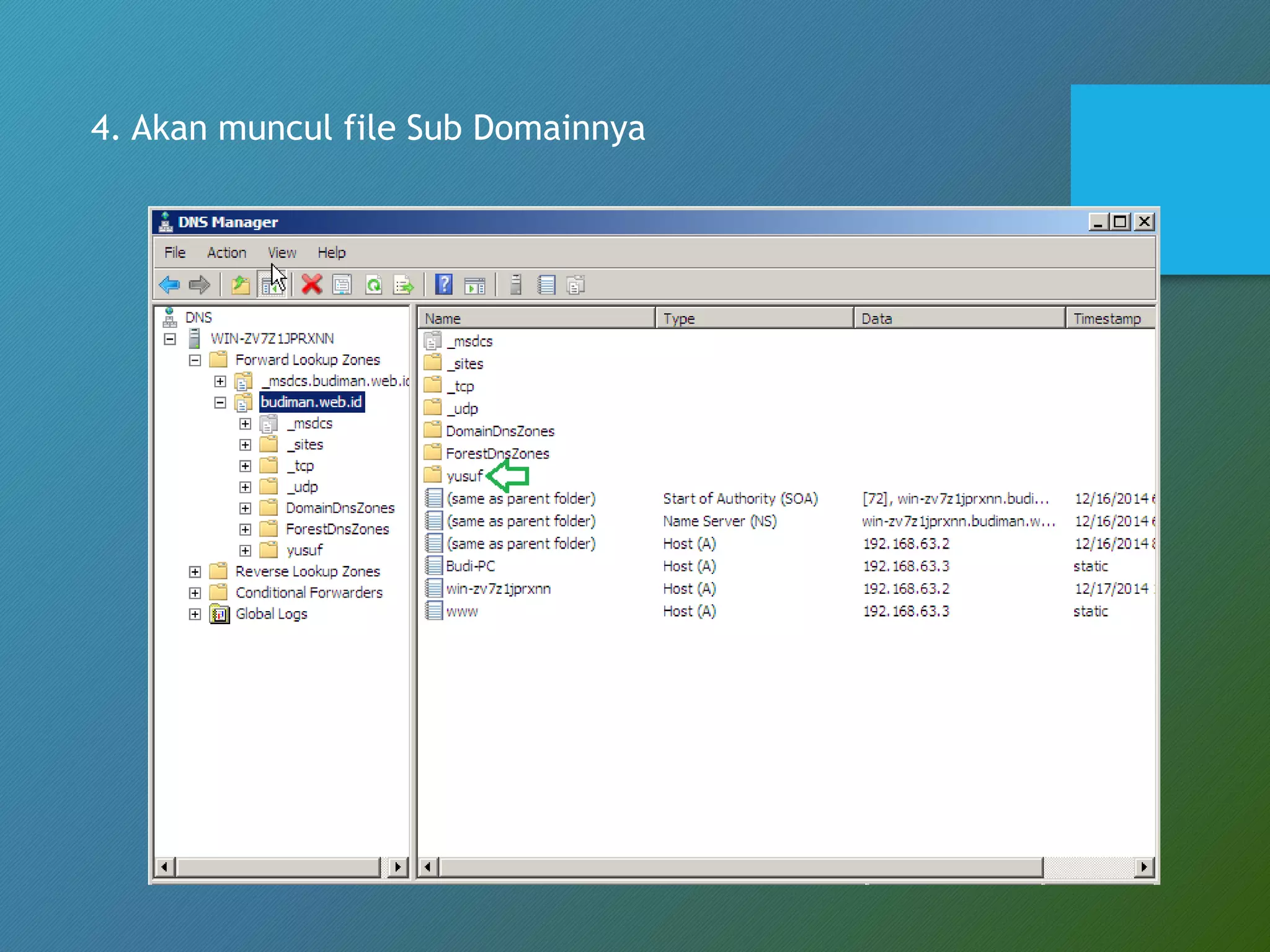The image size is (1270, 952).
Task: Click the New Zone toolbar icon
Action: (576, 285)
